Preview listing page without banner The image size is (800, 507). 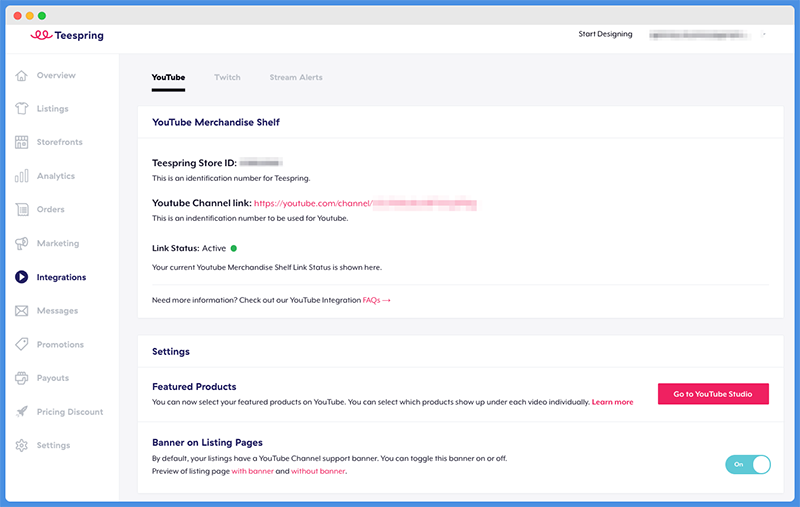(318, 471)
